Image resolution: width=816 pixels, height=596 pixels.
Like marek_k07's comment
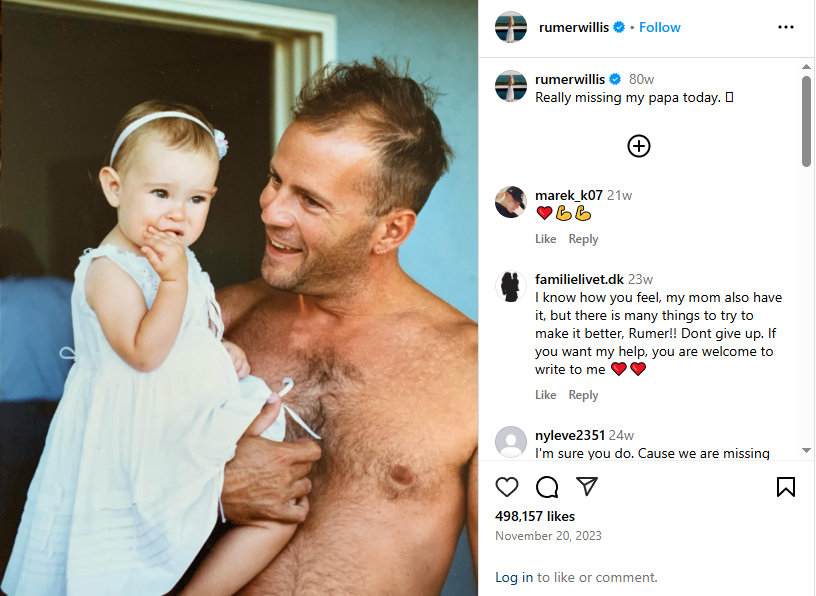click(x=545, y=239)
